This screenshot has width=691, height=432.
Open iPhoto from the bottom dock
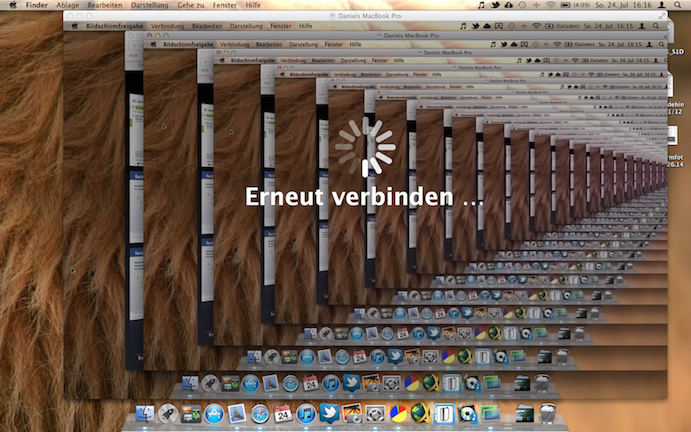coord(352,414)
